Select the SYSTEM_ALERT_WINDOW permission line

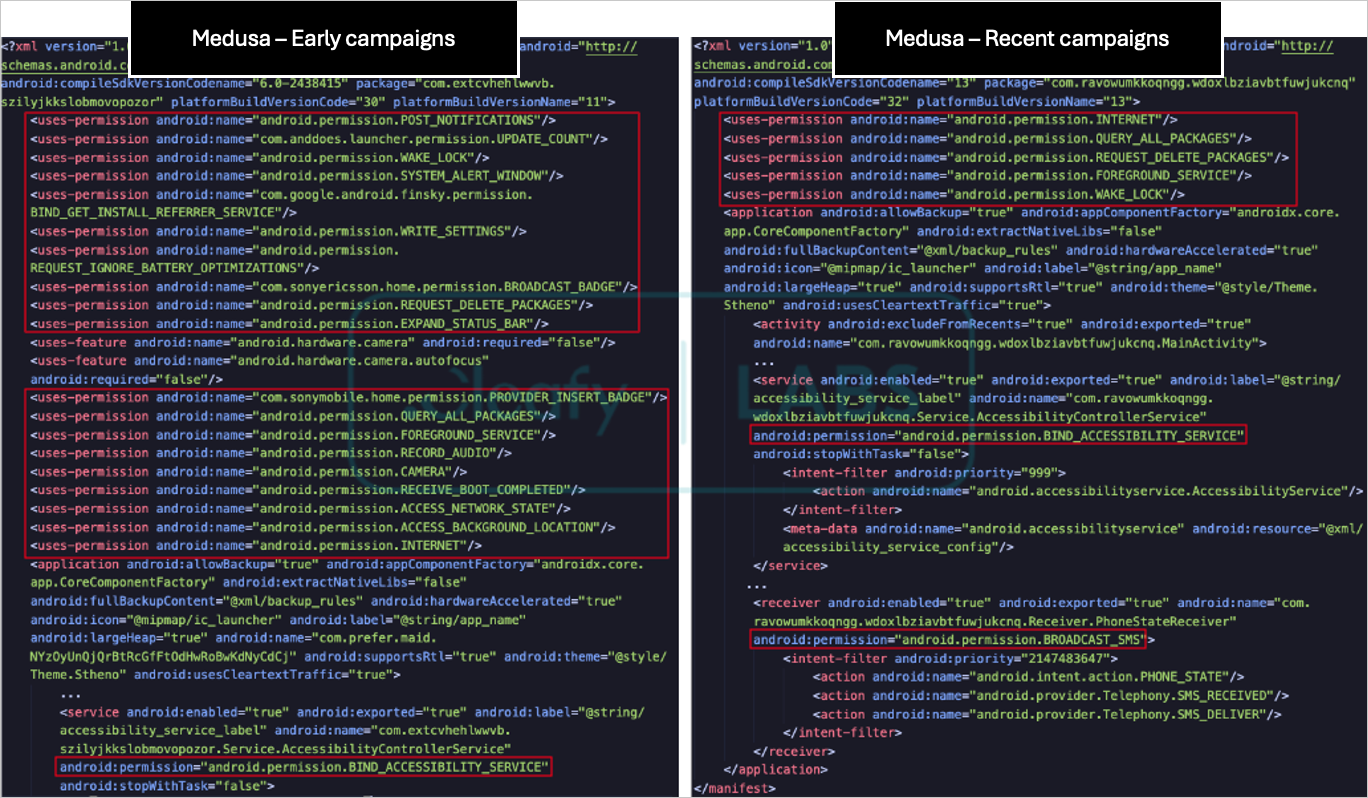(x=297, y=176)
